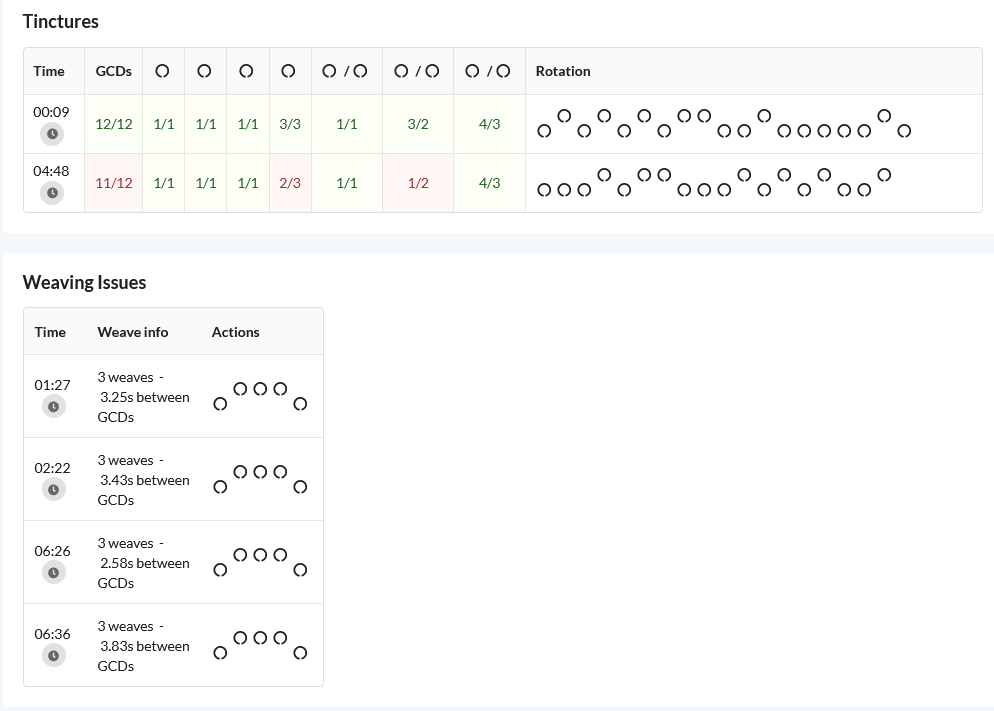Viewport: 994px width, 711px height.
Task: Click last action icon in 06:26 weave row
Action: [x=300, y=570]
